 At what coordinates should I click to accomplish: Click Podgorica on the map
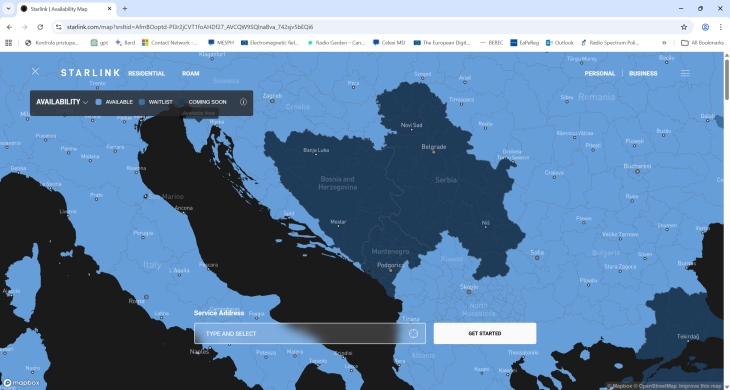tap(390, 265)
